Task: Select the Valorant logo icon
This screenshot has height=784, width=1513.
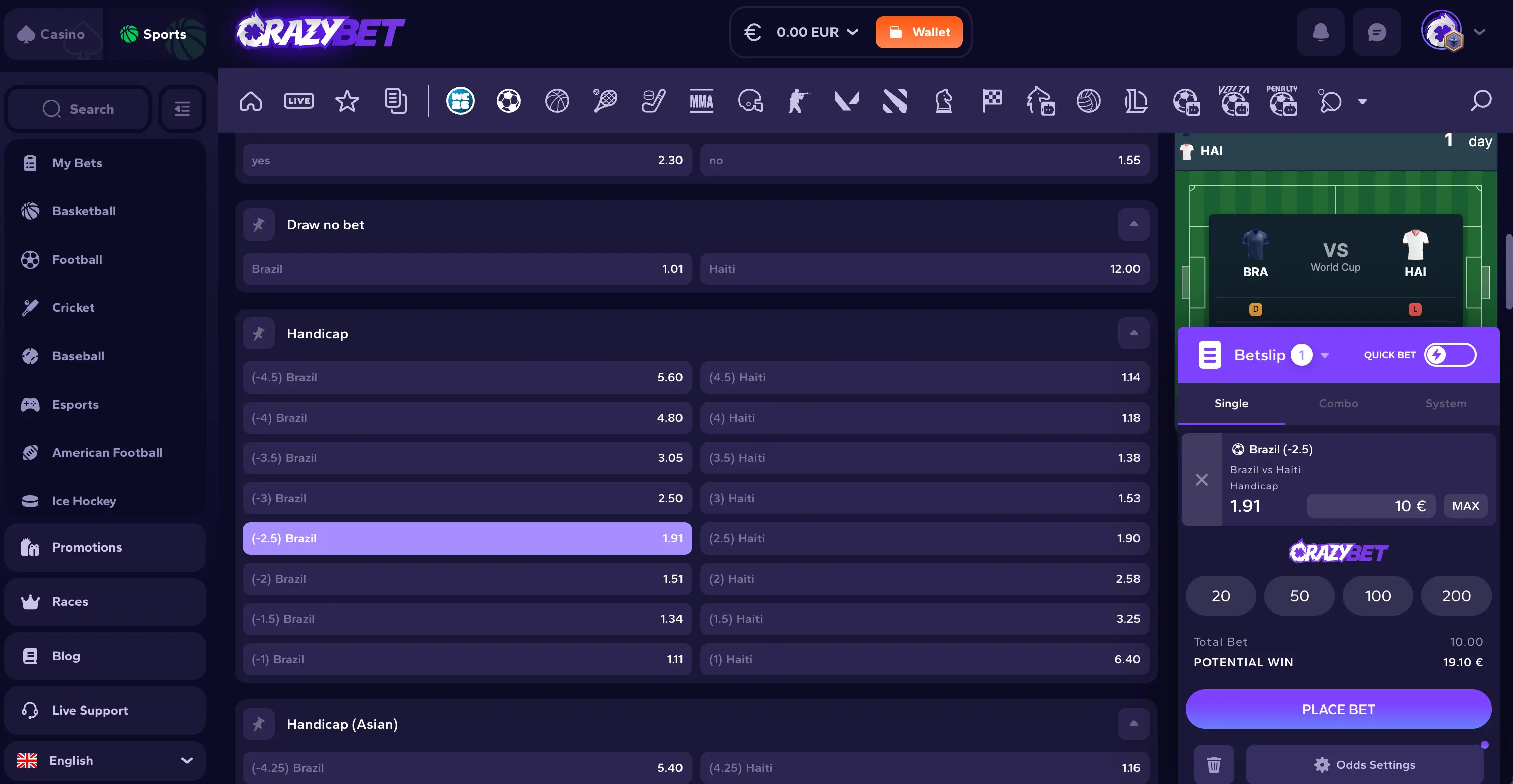Action: [x=847, y=101]
